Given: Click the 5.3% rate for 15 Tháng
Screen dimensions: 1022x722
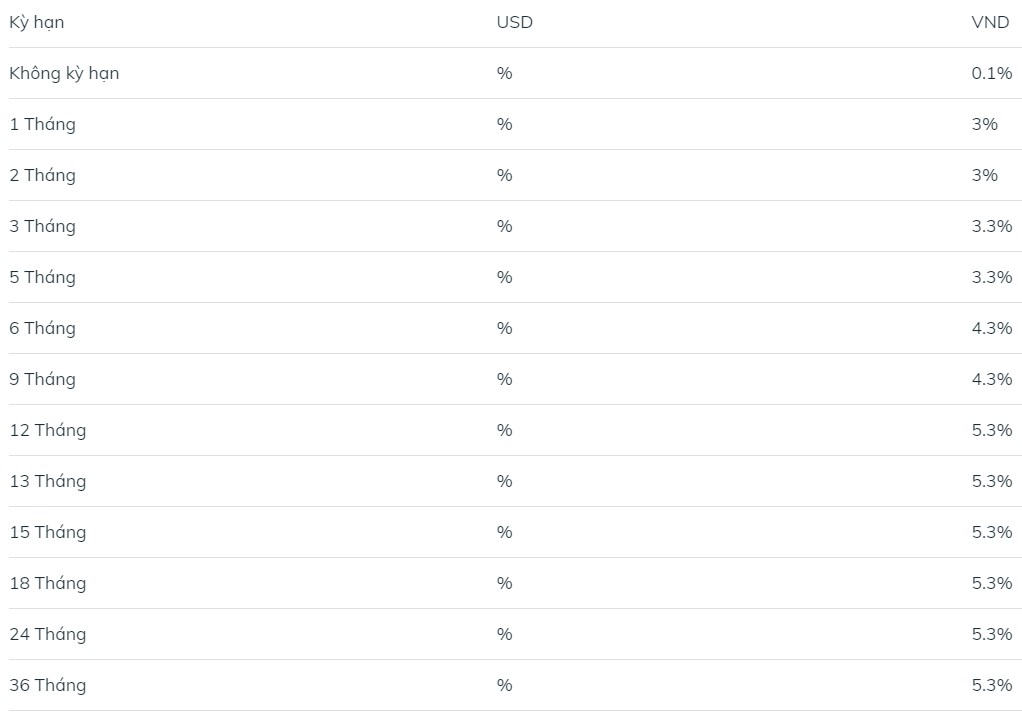Looking at the screenshot, I should coord(991,532).
